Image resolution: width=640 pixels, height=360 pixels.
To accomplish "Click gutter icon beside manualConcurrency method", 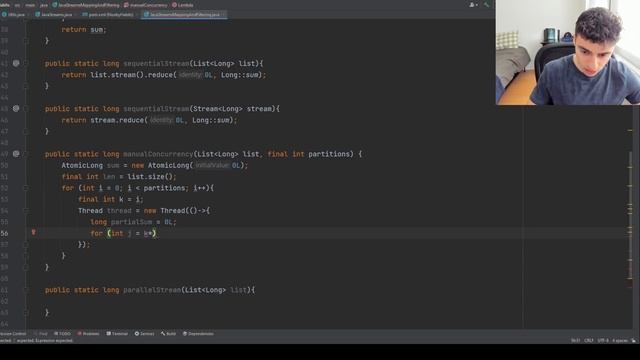I will pos(16,154).
